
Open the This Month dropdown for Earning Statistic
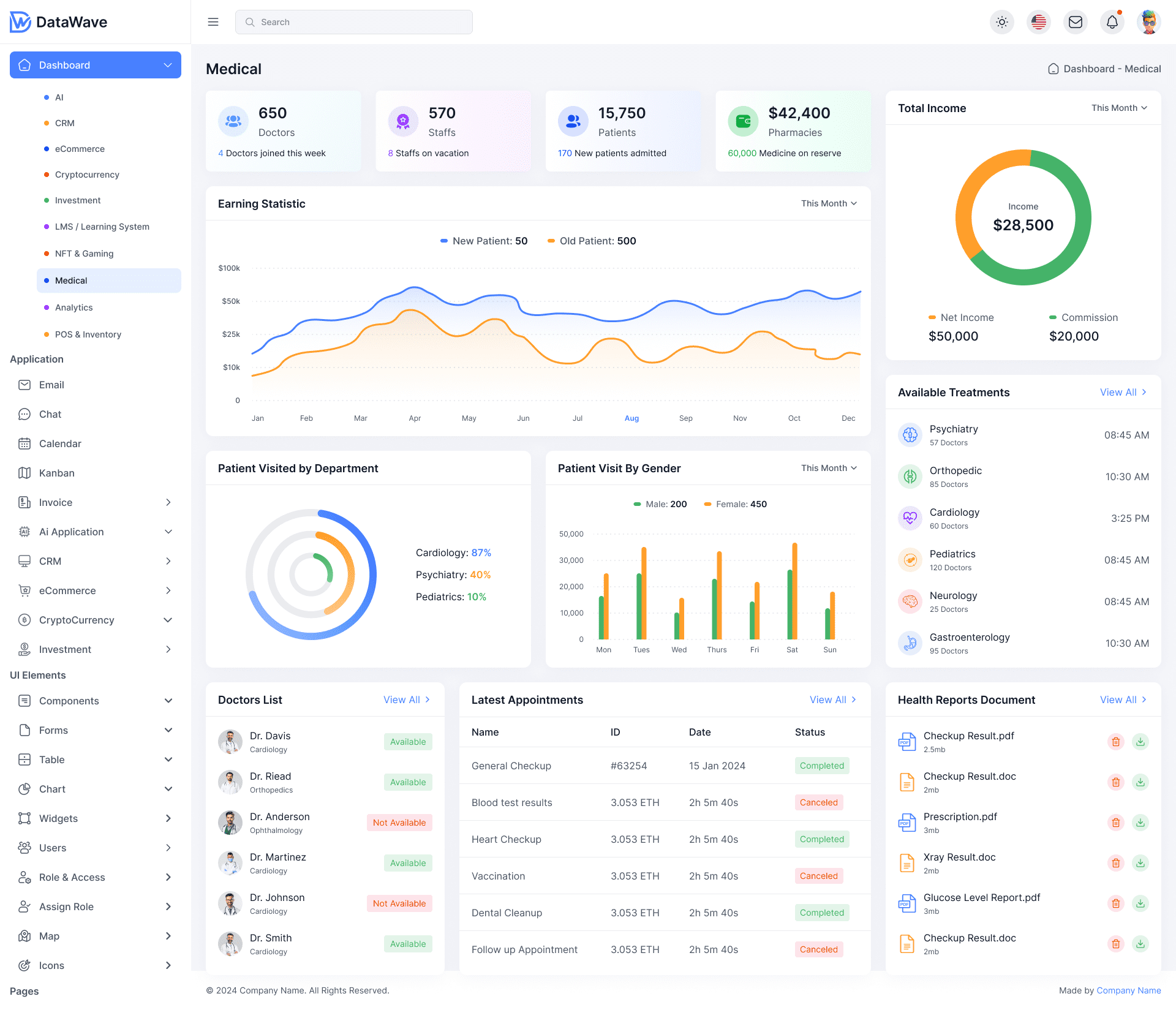click(x=828, y=203)
